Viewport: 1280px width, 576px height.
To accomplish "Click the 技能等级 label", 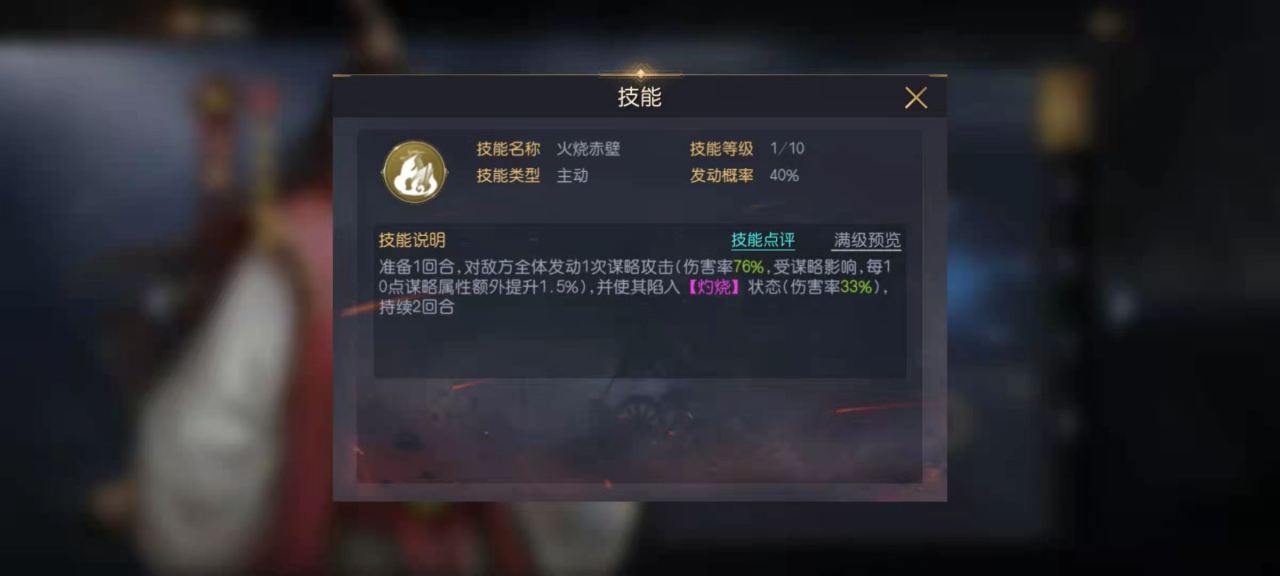I will pos(721,149).
